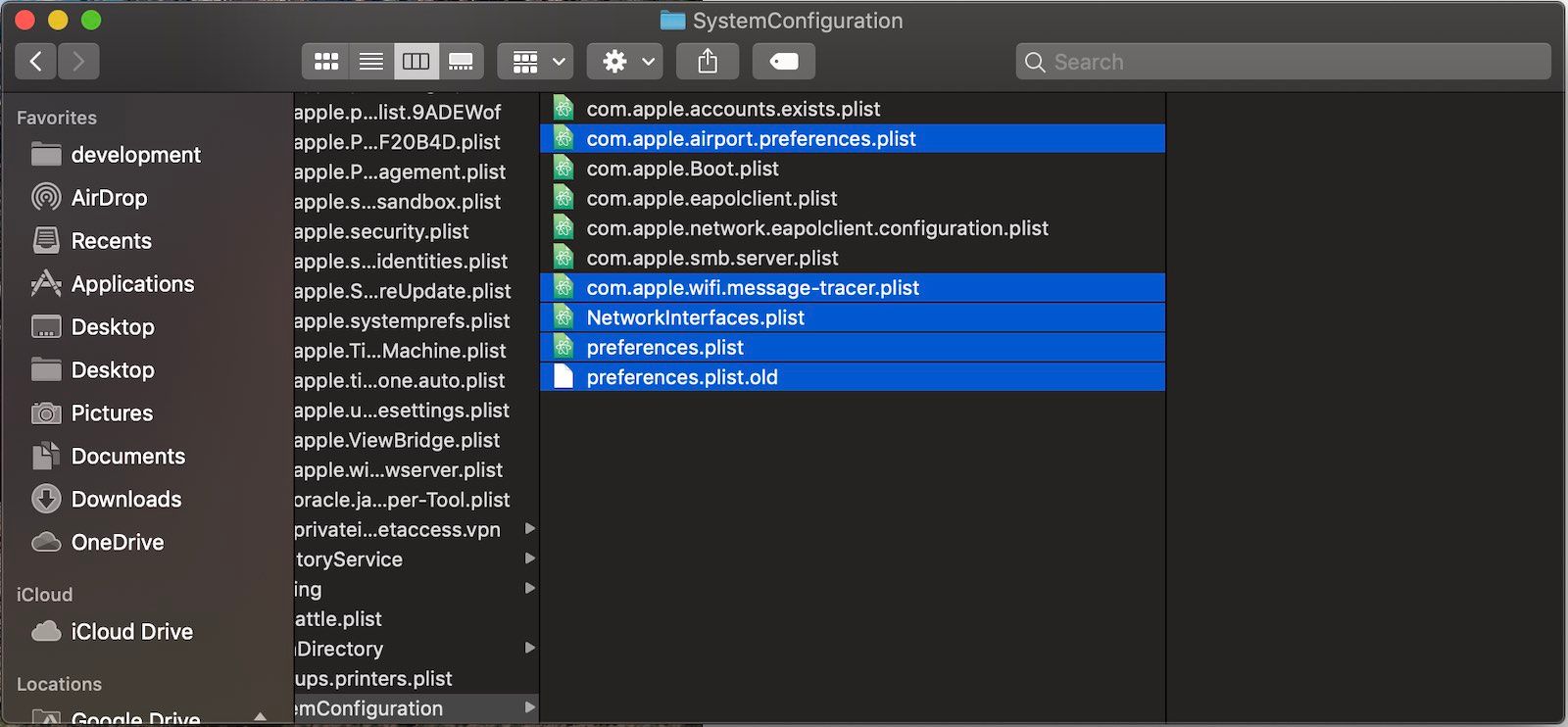Switch to gallery view
Screen dimensions: 1568x727
coord(461,62)
